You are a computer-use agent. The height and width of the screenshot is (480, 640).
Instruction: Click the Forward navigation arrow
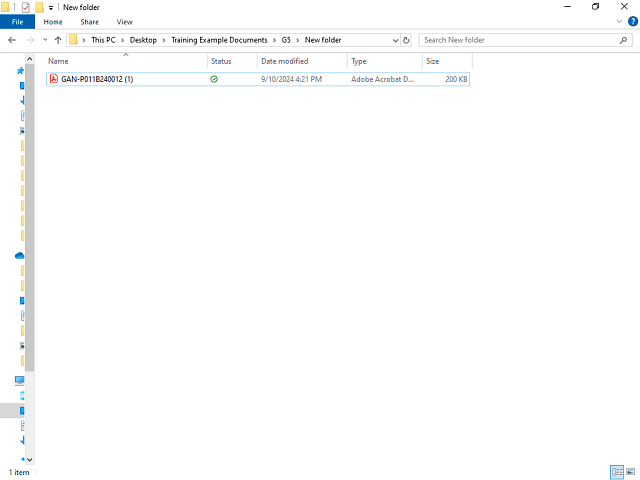pos(30,40)
